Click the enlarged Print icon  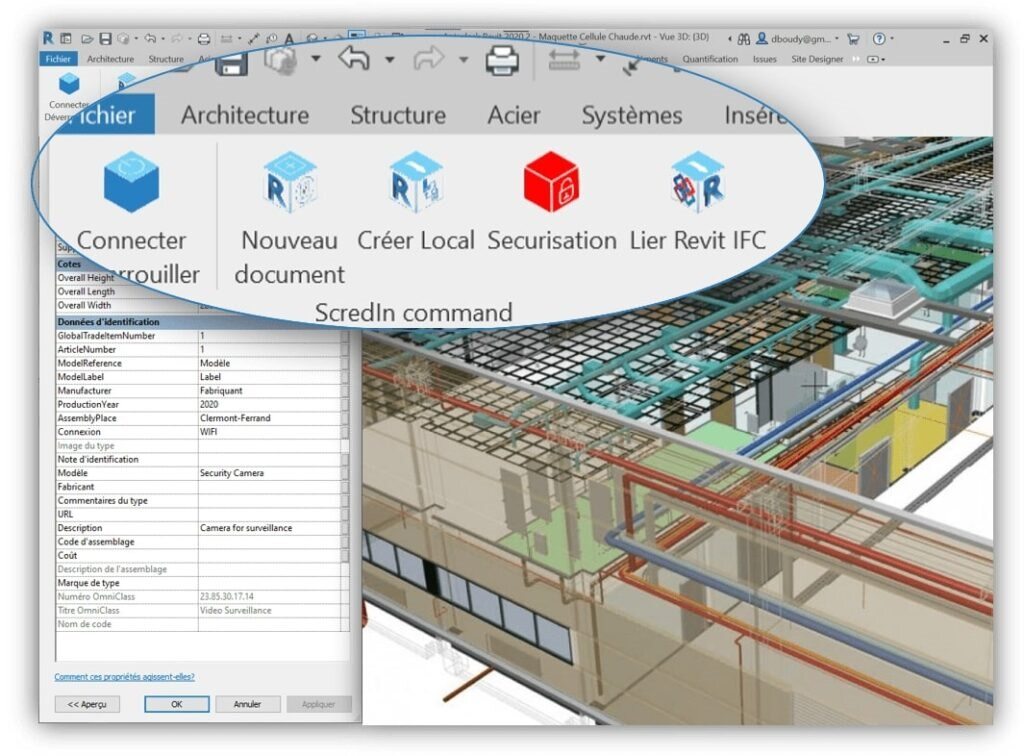coord(502,61)
